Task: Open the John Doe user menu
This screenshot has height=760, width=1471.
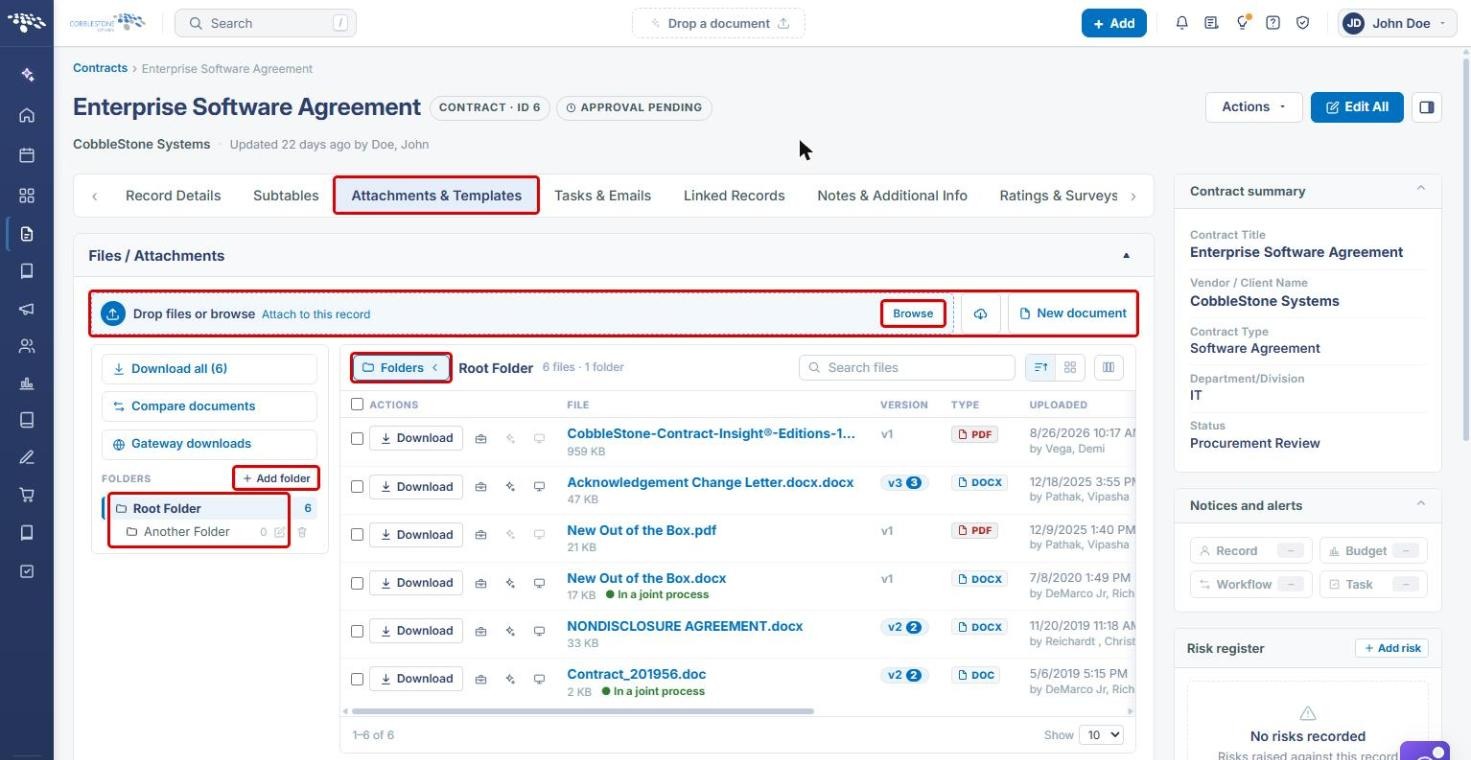Action: pyautogui.click(x=1398, y=23)
